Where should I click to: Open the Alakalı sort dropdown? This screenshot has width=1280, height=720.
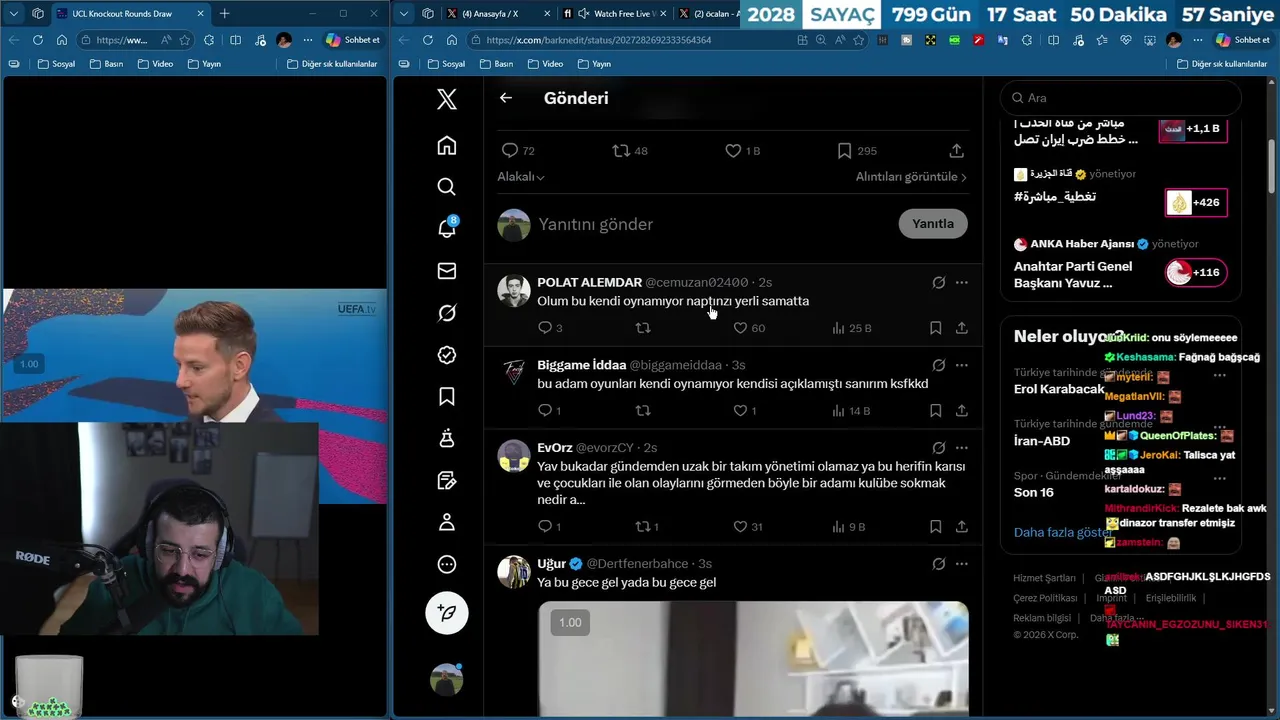click(521, 177)
